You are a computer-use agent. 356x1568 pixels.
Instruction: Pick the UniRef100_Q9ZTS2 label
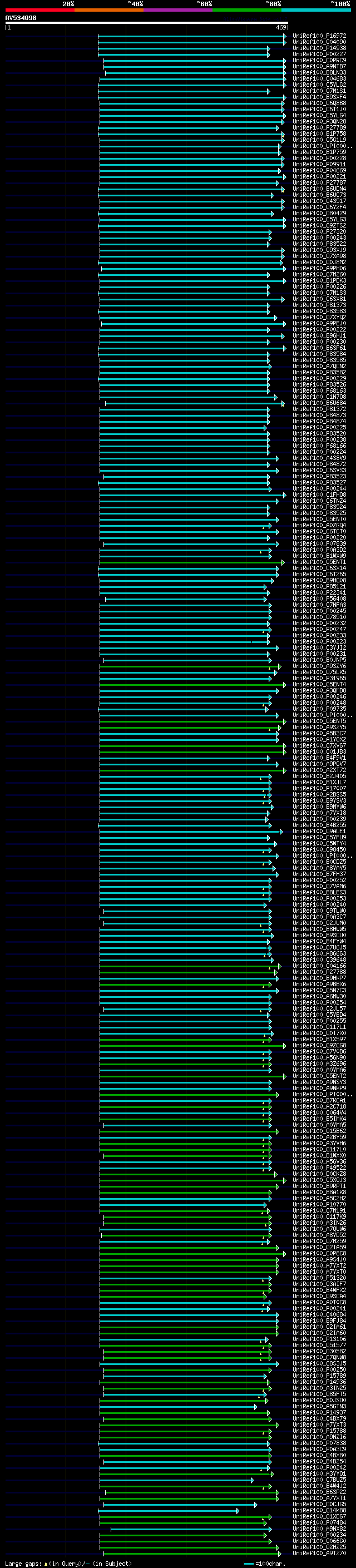click(x=319, y=226)
